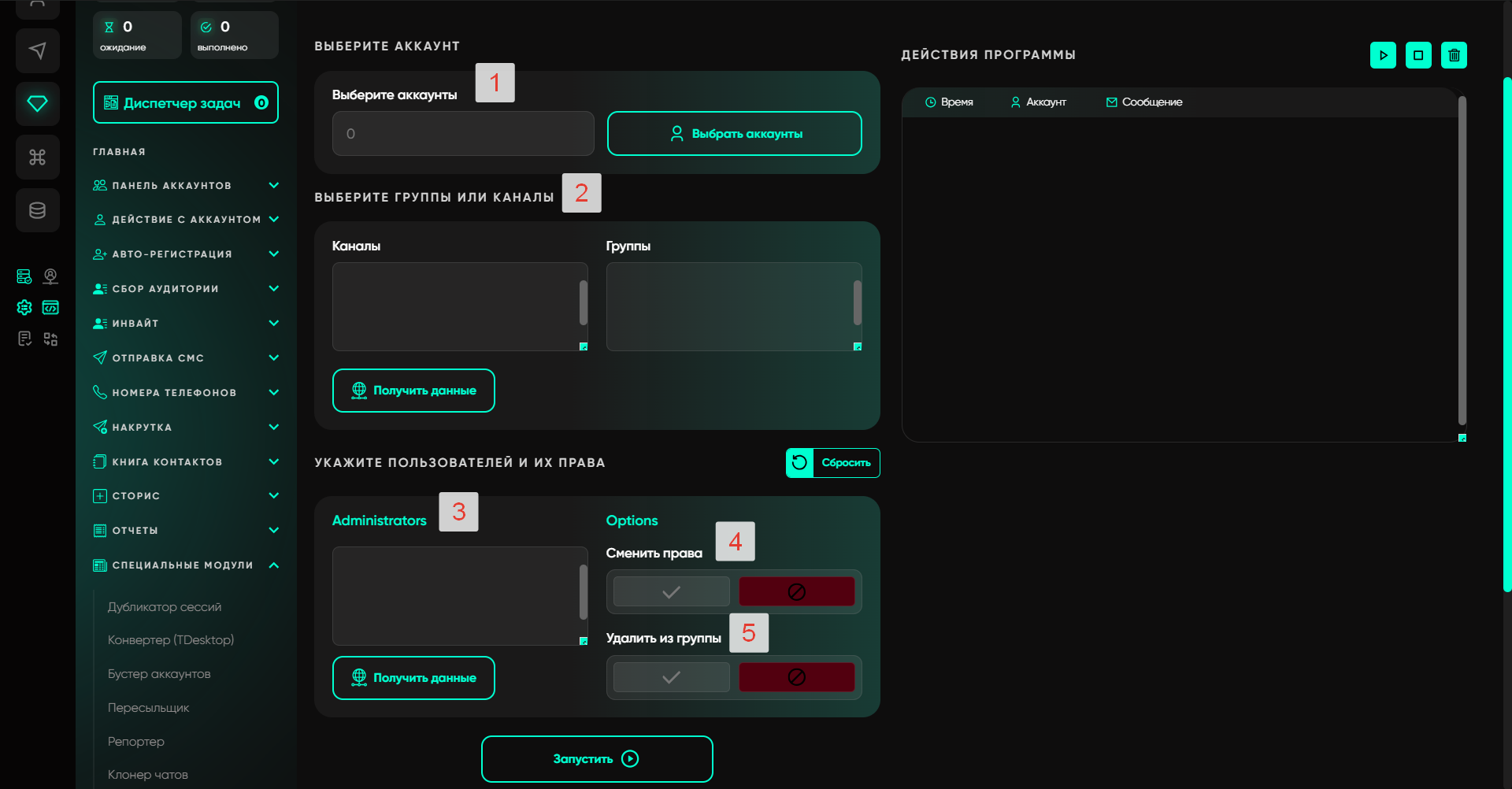This screenshot has width=1512, height=789.
Task: Open the Дубликатор сессий module
Action: pos(165,607)
